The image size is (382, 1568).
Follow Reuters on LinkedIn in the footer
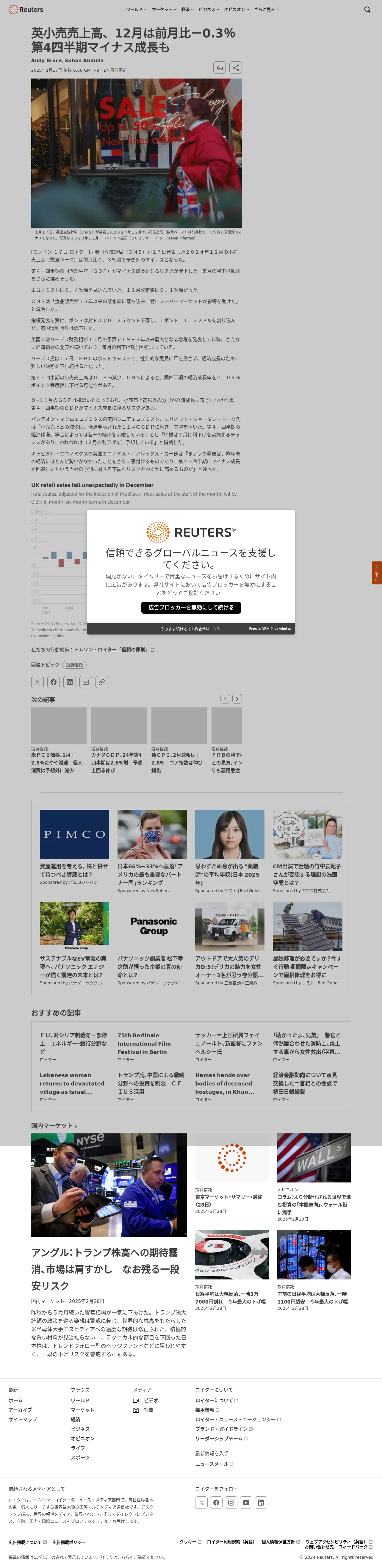click(261, 1502)
